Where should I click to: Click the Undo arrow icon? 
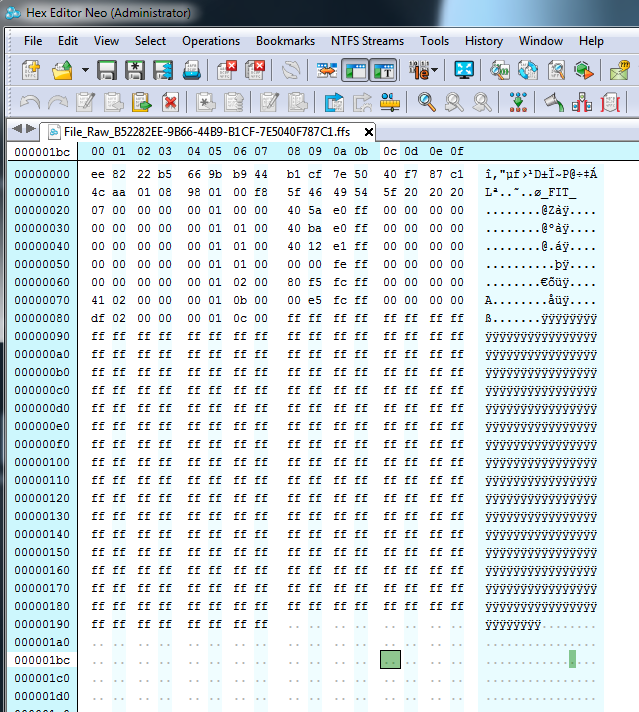[x=30, y=102]
